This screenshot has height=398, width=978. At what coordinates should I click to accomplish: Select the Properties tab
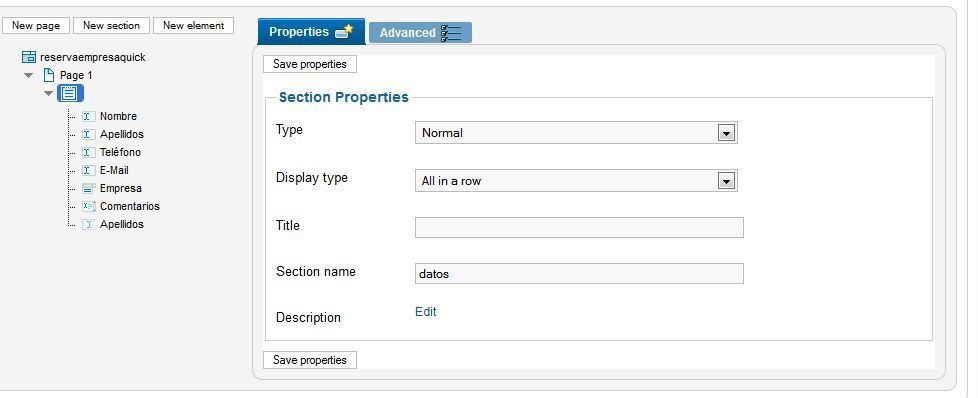(x=311, y=32)
